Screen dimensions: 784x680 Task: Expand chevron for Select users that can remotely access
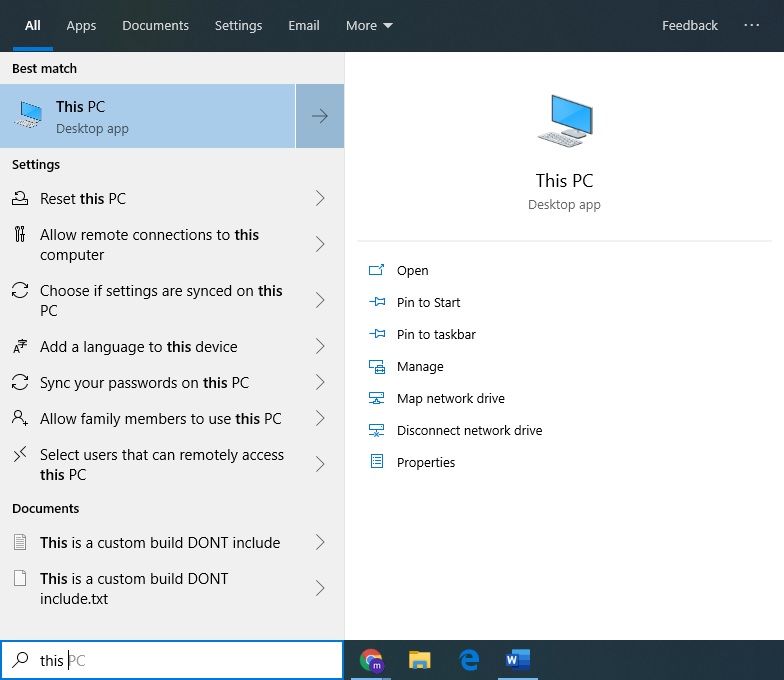320,464
